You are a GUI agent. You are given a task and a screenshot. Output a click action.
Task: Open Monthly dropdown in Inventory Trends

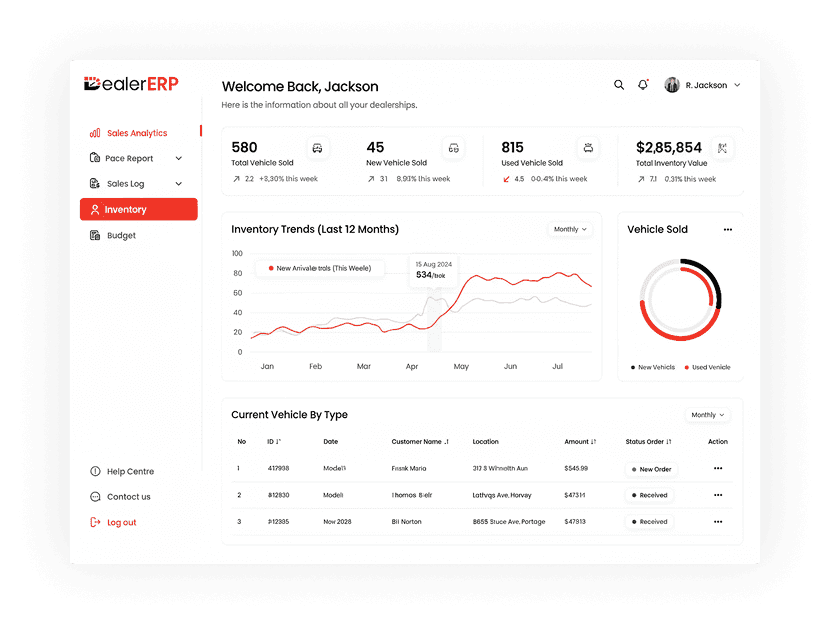click(570, 230)
